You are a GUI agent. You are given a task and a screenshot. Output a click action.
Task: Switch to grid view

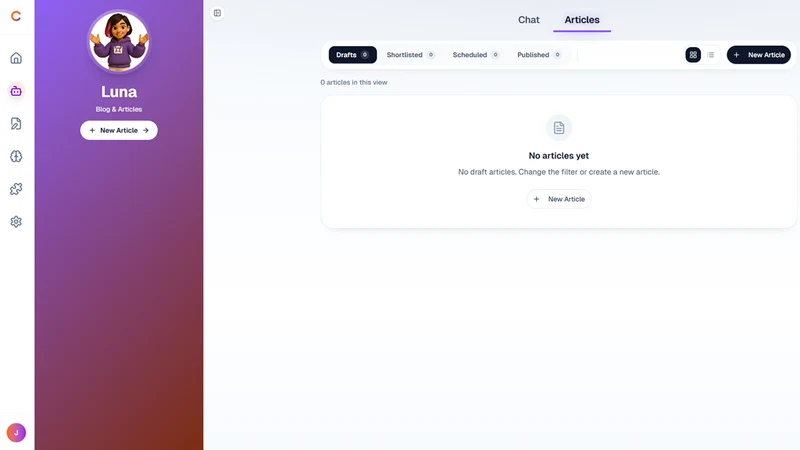[x=693, y=55]
